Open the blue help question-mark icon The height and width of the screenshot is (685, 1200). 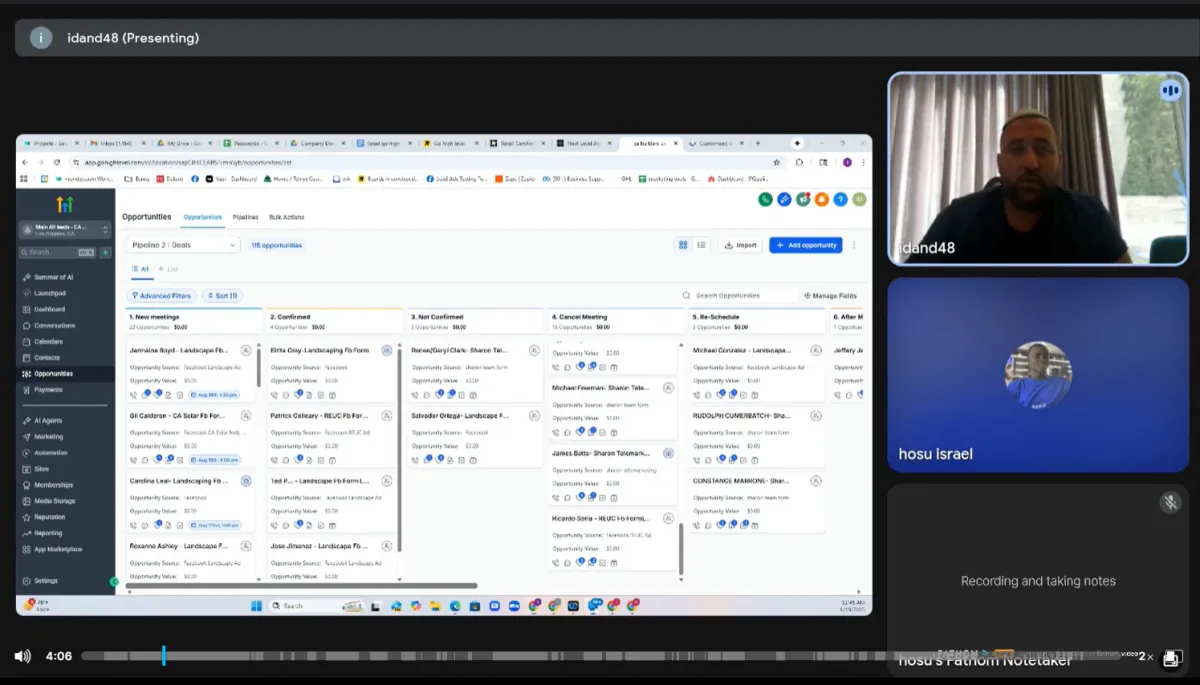[841, 200]
